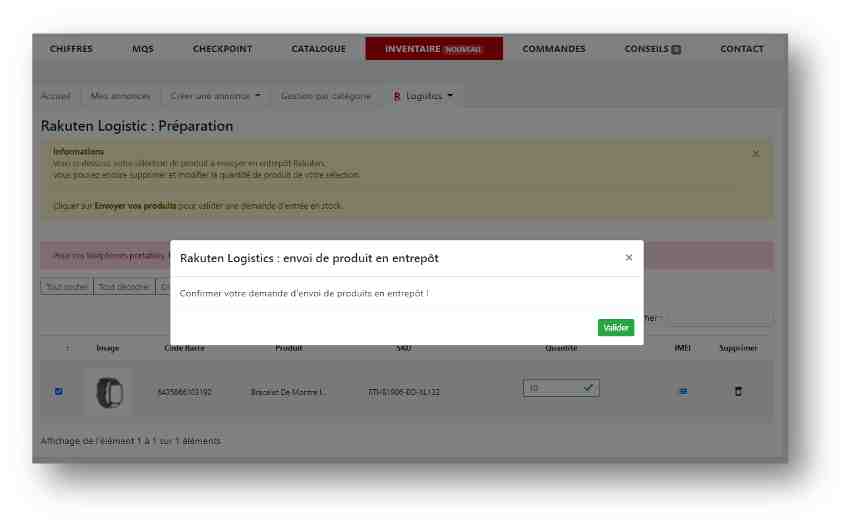Toggle the product row selection checkbox

tap(58, 391)
